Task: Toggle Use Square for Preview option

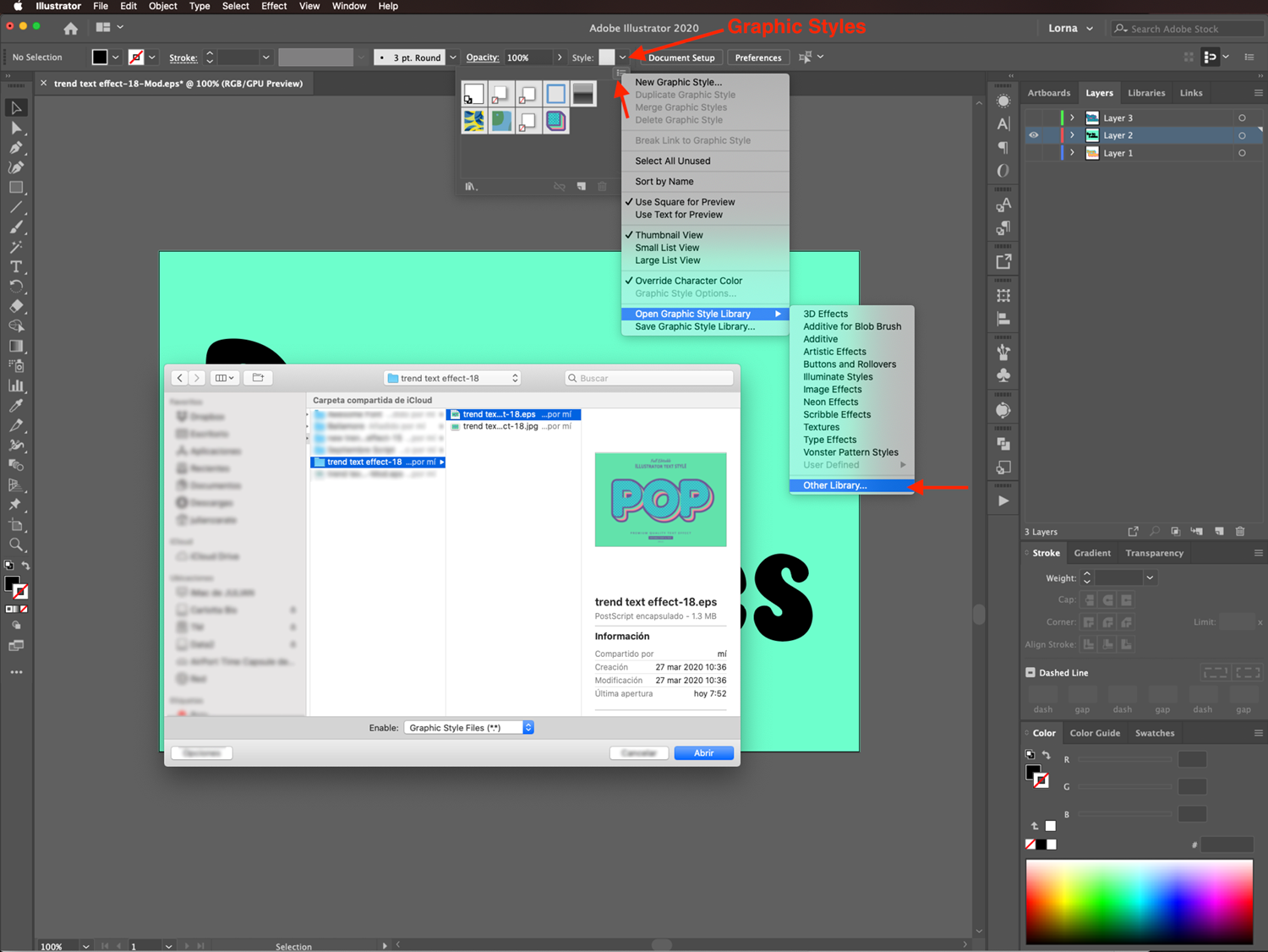Action: pos(685,202)
